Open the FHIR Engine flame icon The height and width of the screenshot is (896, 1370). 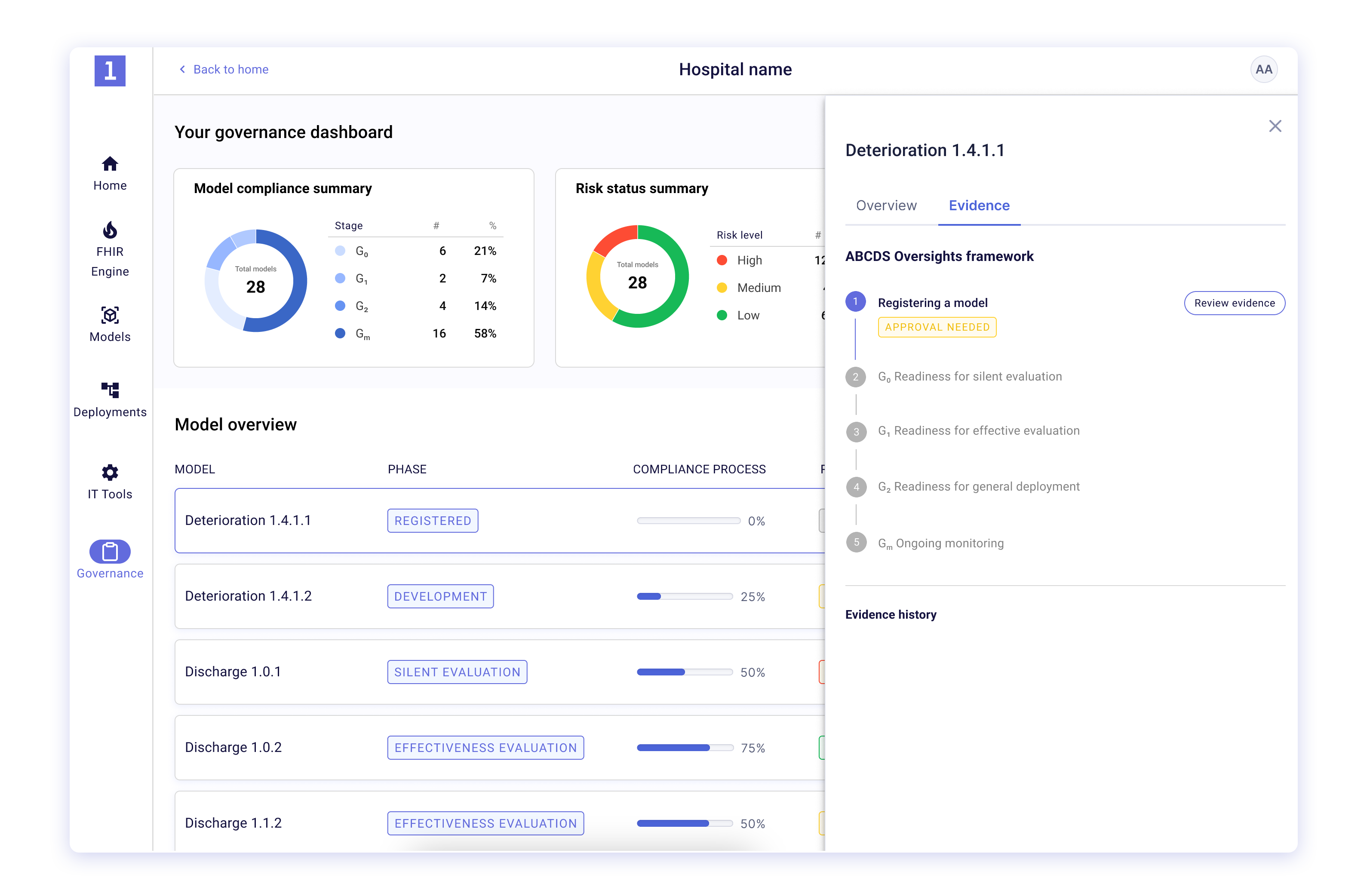click(110, 230)
